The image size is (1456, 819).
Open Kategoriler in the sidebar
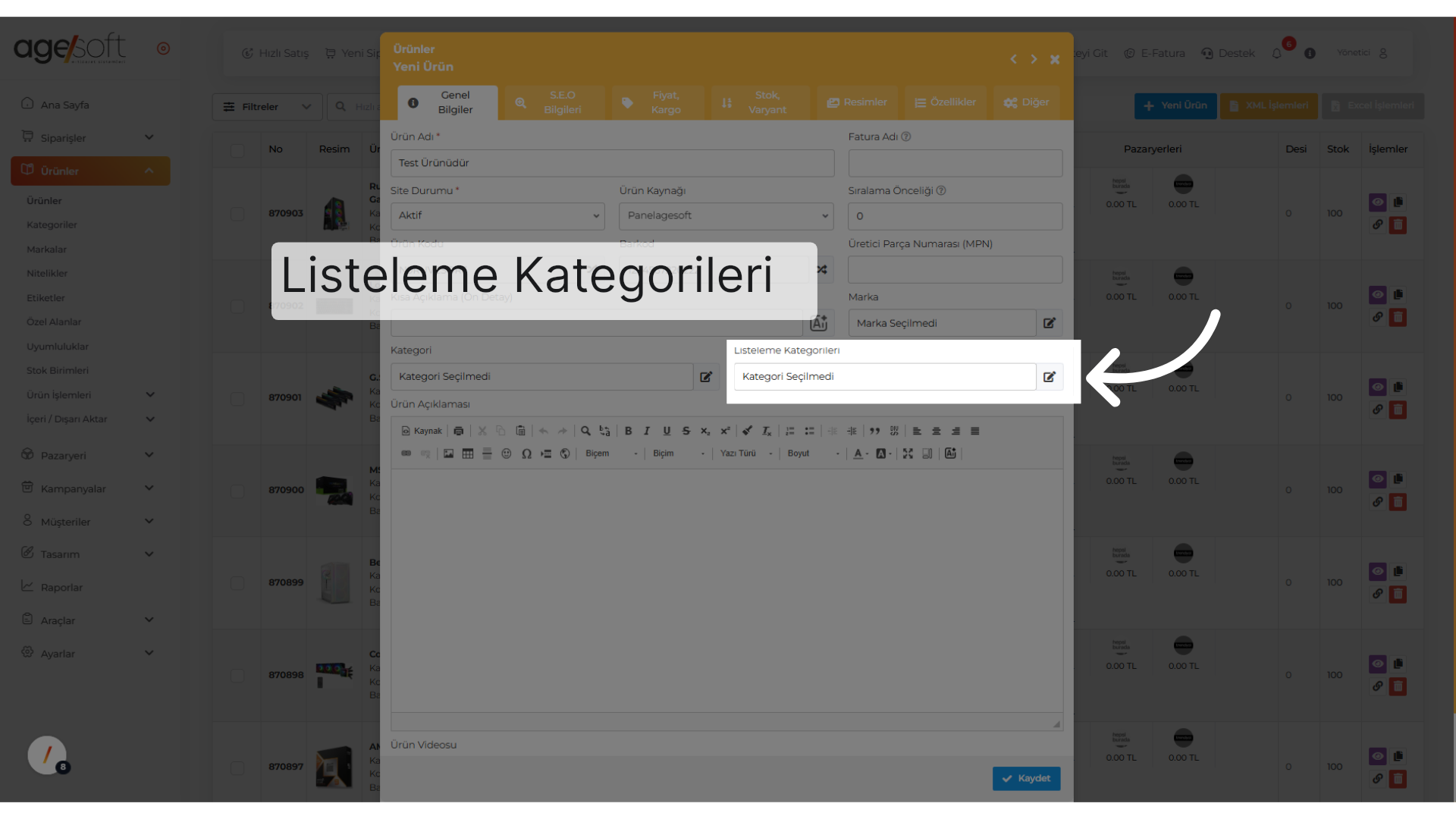coord(52,225)
